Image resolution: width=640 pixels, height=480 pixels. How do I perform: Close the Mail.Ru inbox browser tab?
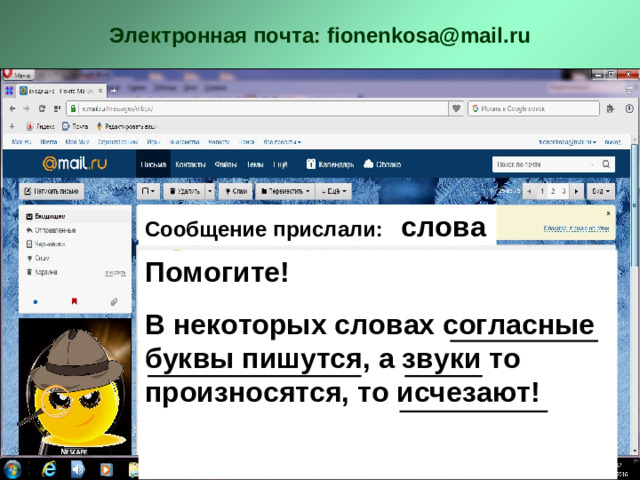point(101,91)
